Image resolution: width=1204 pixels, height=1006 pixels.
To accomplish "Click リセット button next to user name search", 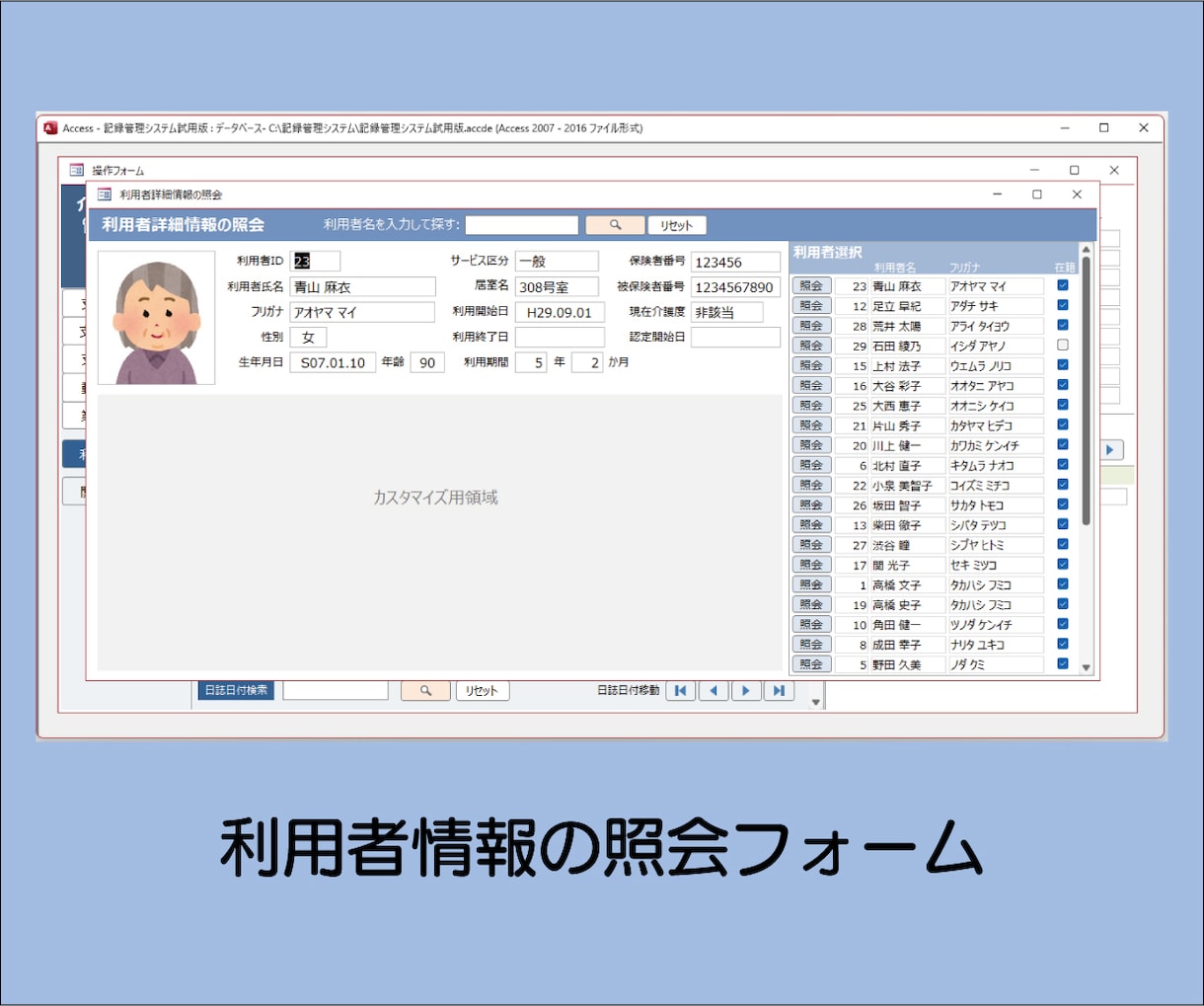I will 677,225.
